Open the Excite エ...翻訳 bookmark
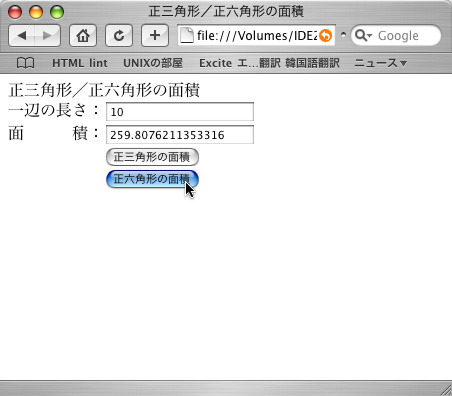Viewport: 452px width, 396px height. tap(240, 63)
